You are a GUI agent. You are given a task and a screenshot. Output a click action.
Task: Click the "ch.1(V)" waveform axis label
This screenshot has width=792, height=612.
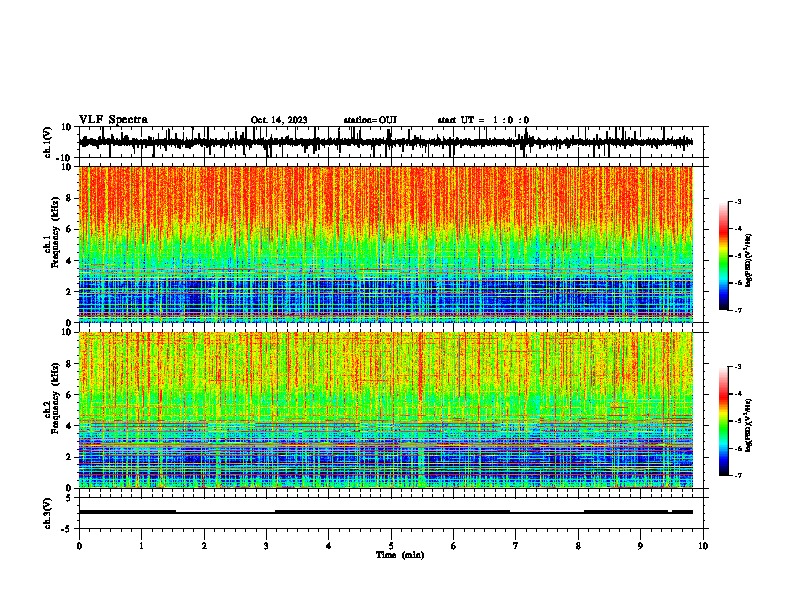pyautogui.click(x=48, y=142)
